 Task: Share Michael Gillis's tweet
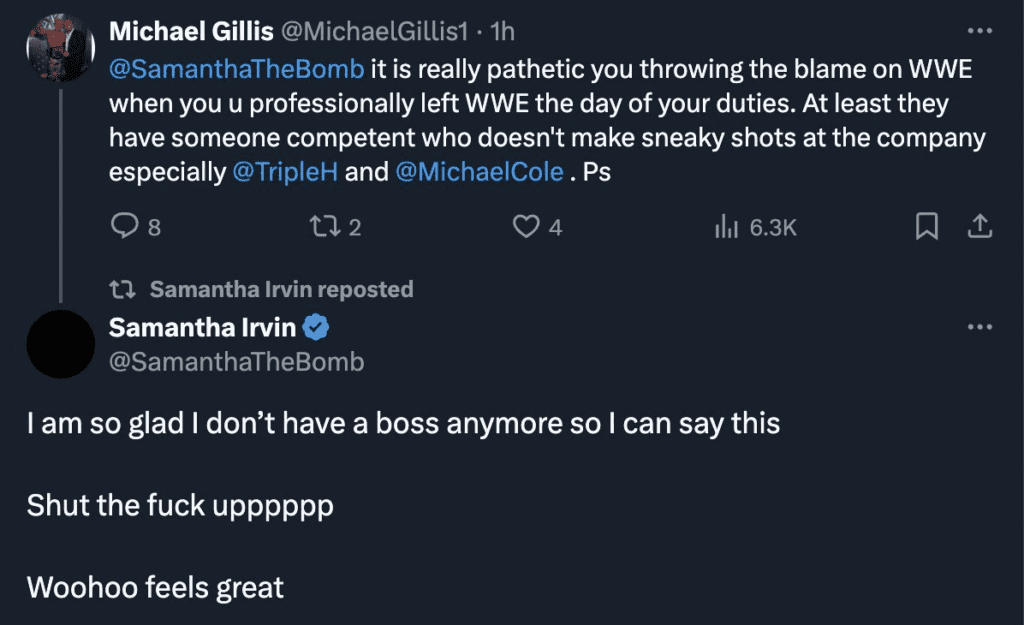click(x=981, y=227)
